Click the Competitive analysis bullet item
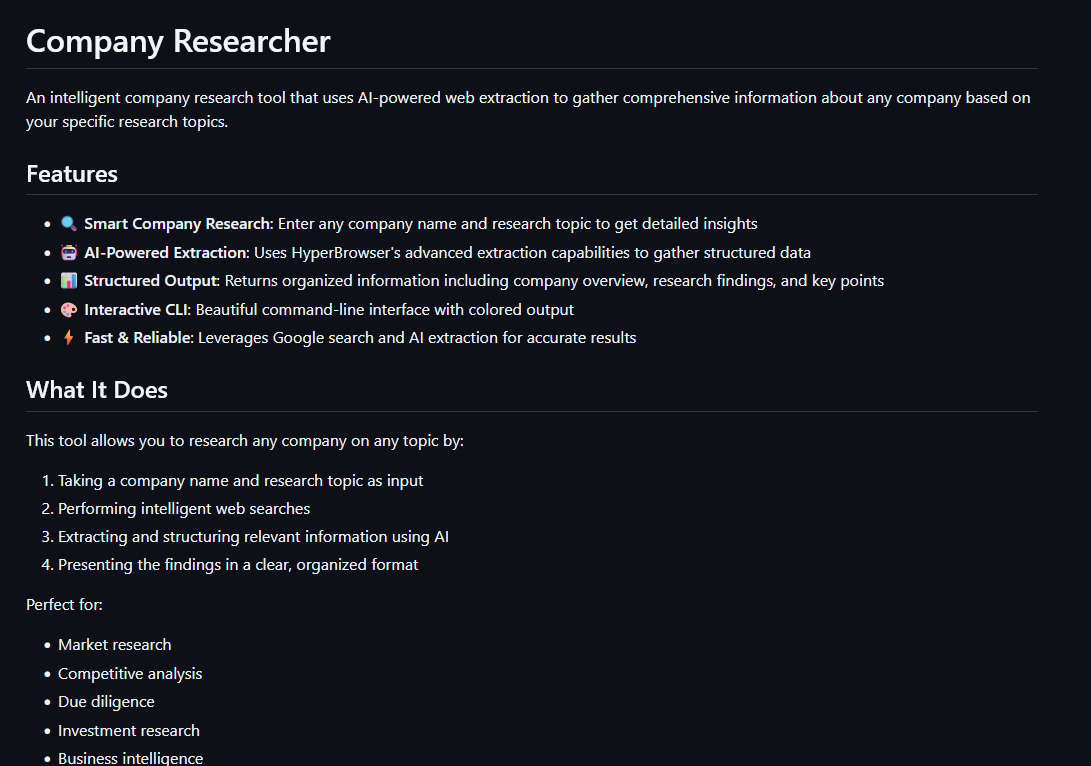Viewport: 1091px width, 766px height. tap(130, 673)
